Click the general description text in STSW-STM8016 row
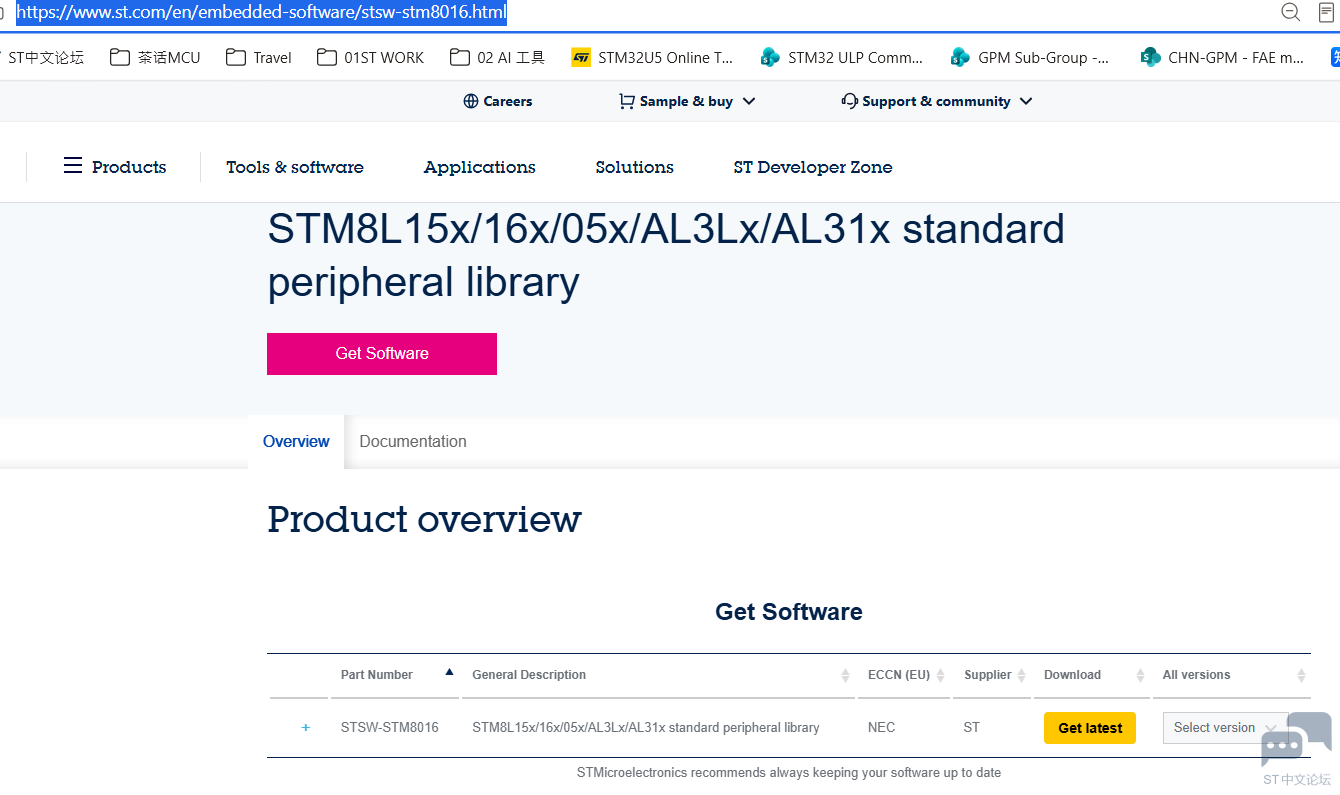This screenshot has width=1340, height=795. [646, 728]
